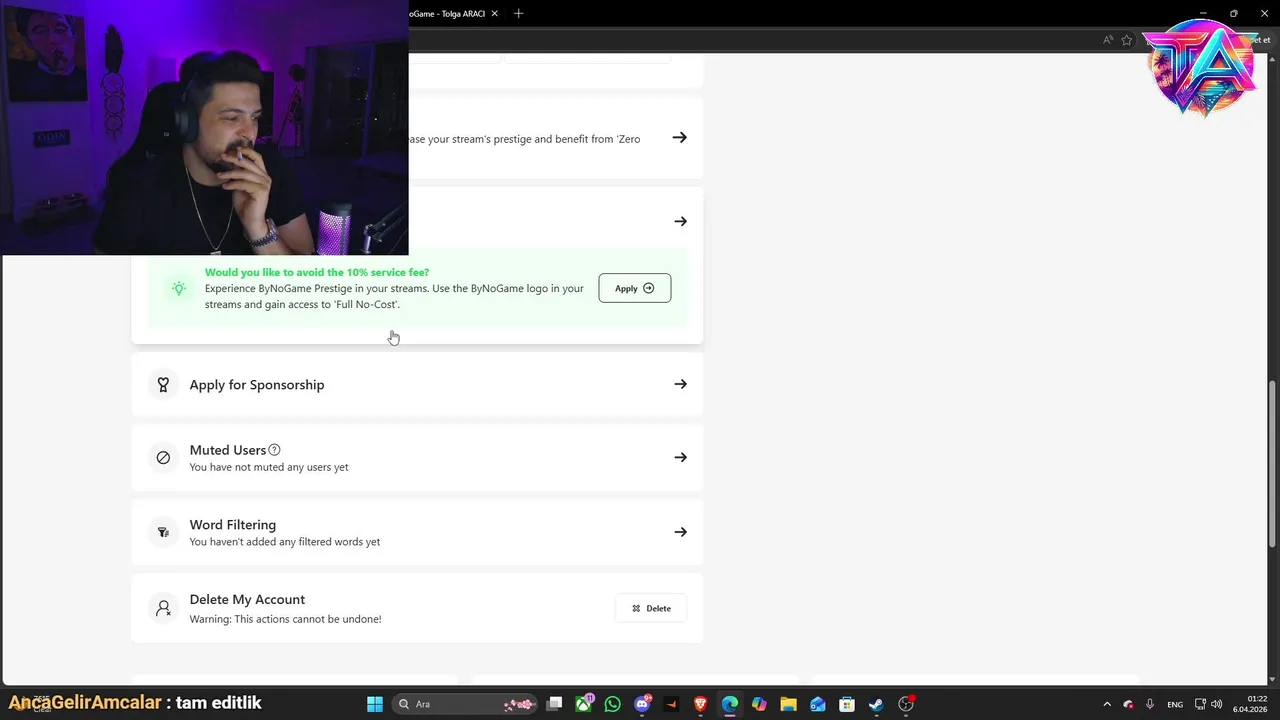This screenshot has width=1280, height=720.
Task: Open the arrow above the service fee banner
Action: point(680,221)
